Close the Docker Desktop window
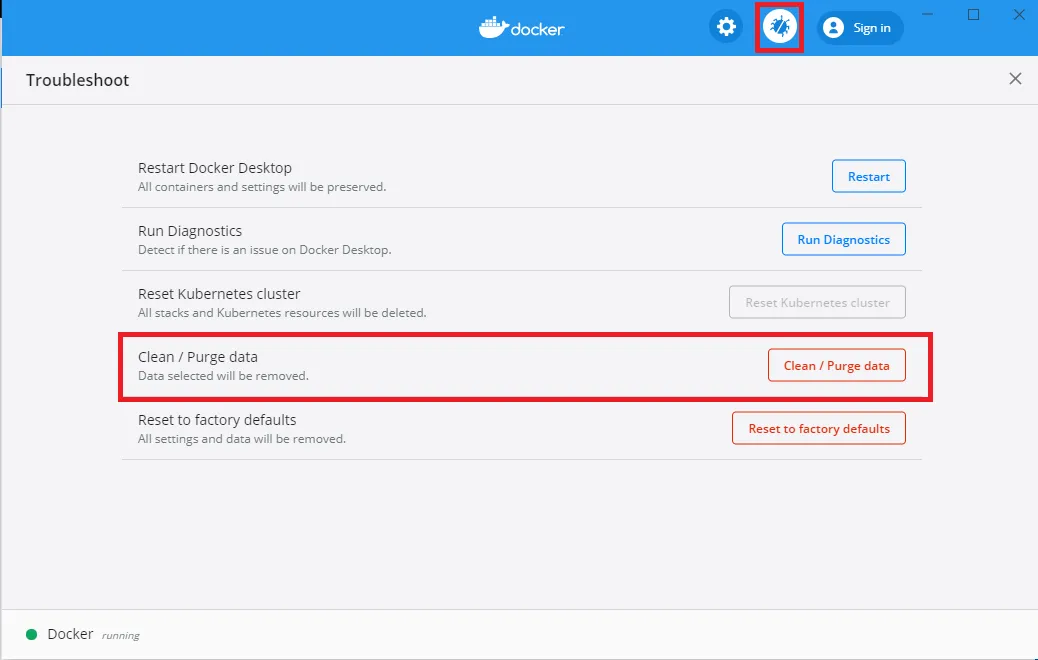Image resolution: width=1038 pixels, height=660 pixels. tap(1018, 14)
